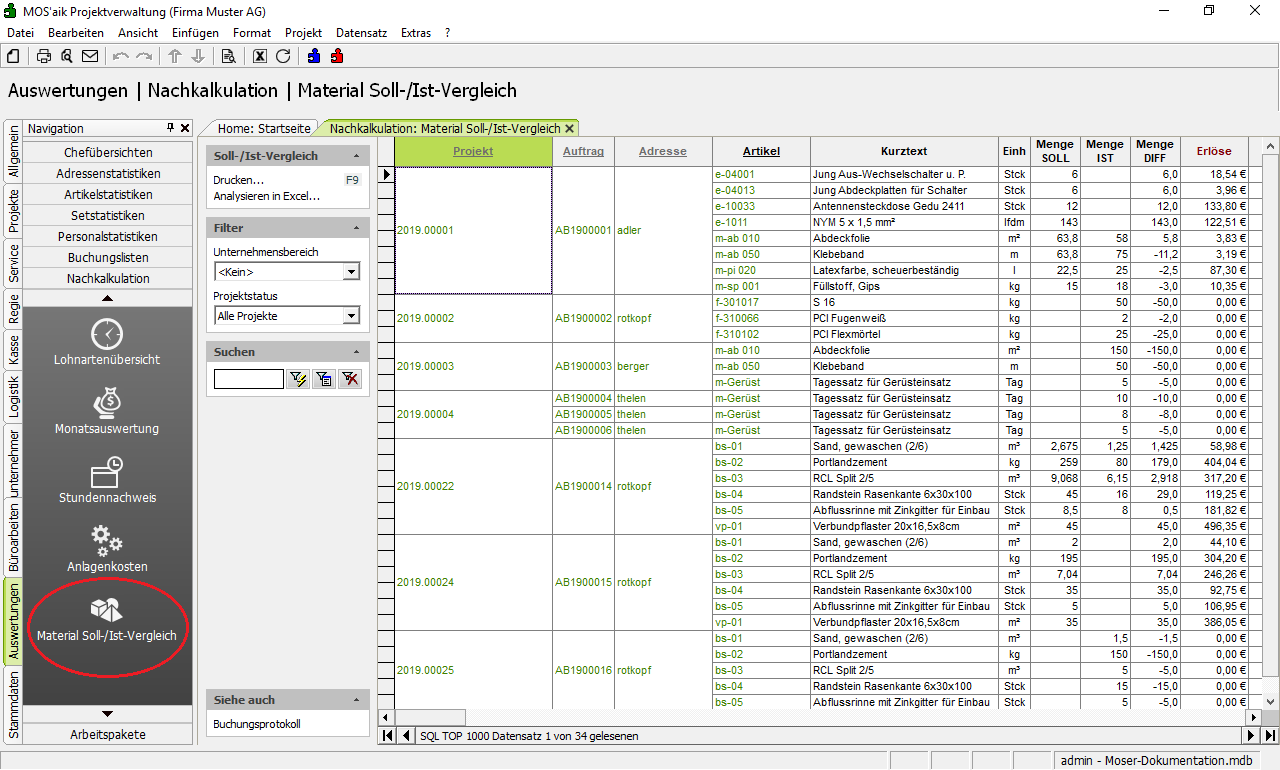The image size is (1280, 770).
Task: Click the refresh icon in toolbar
Action: click(x=283, y=56)
